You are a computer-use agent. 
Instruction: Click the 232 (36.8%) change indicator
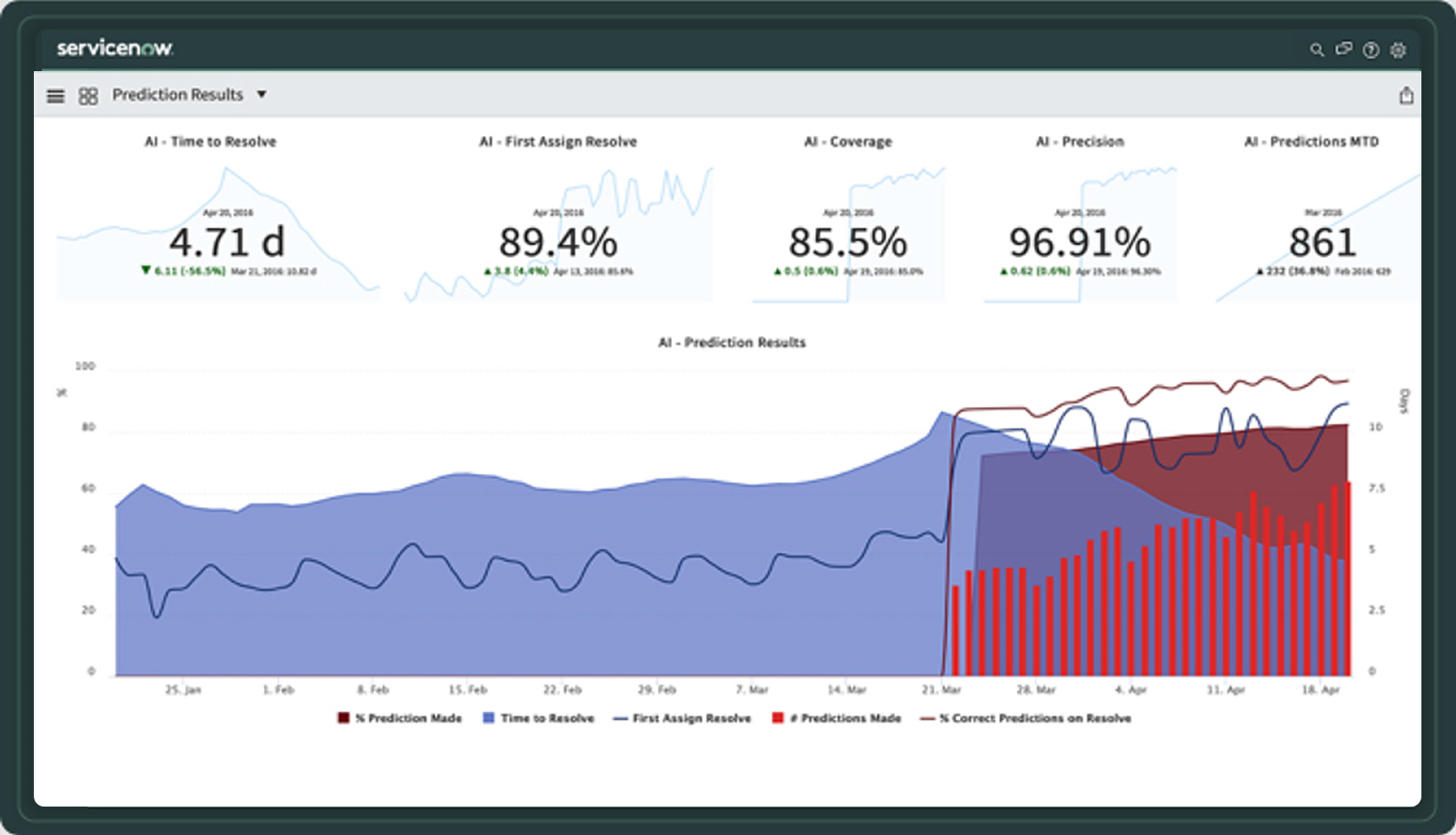pos(1292,271)
